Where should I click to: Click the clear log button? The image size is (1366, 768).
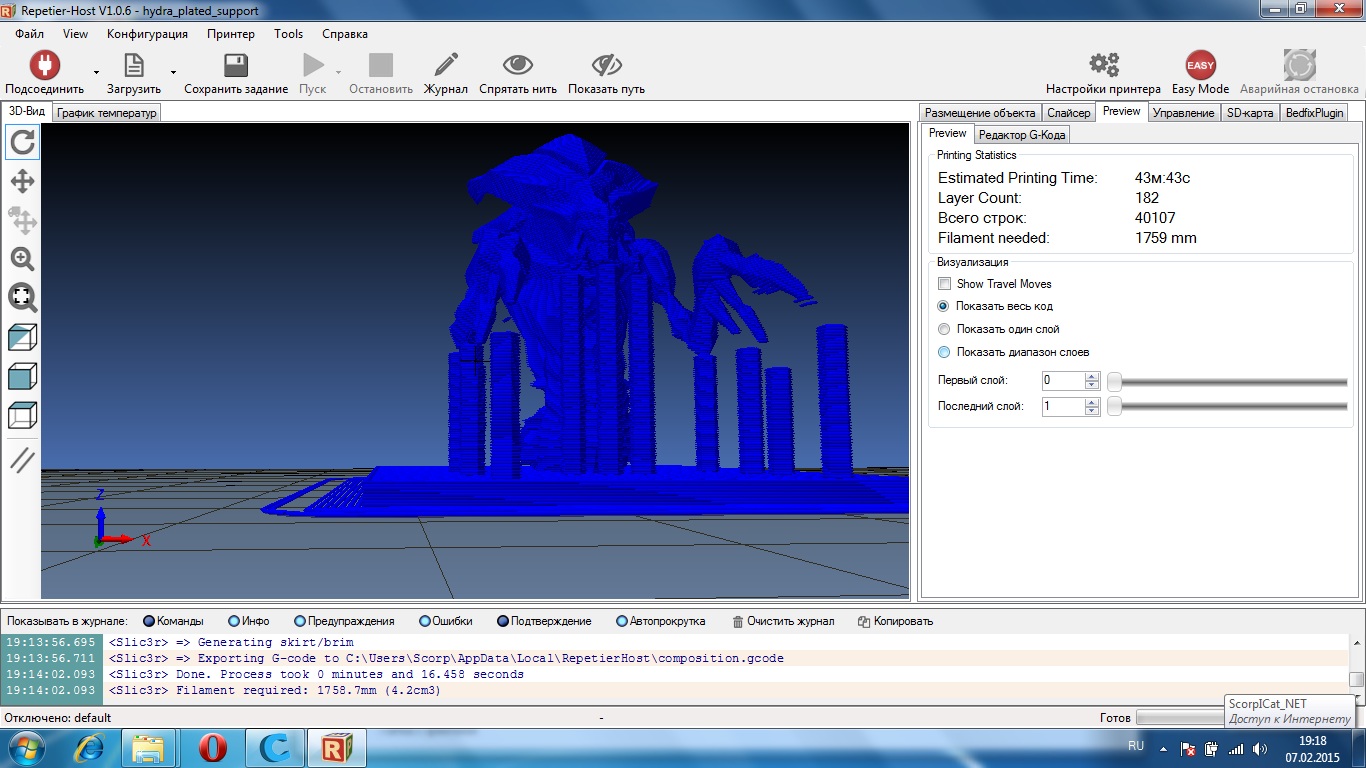coord(783,621)
